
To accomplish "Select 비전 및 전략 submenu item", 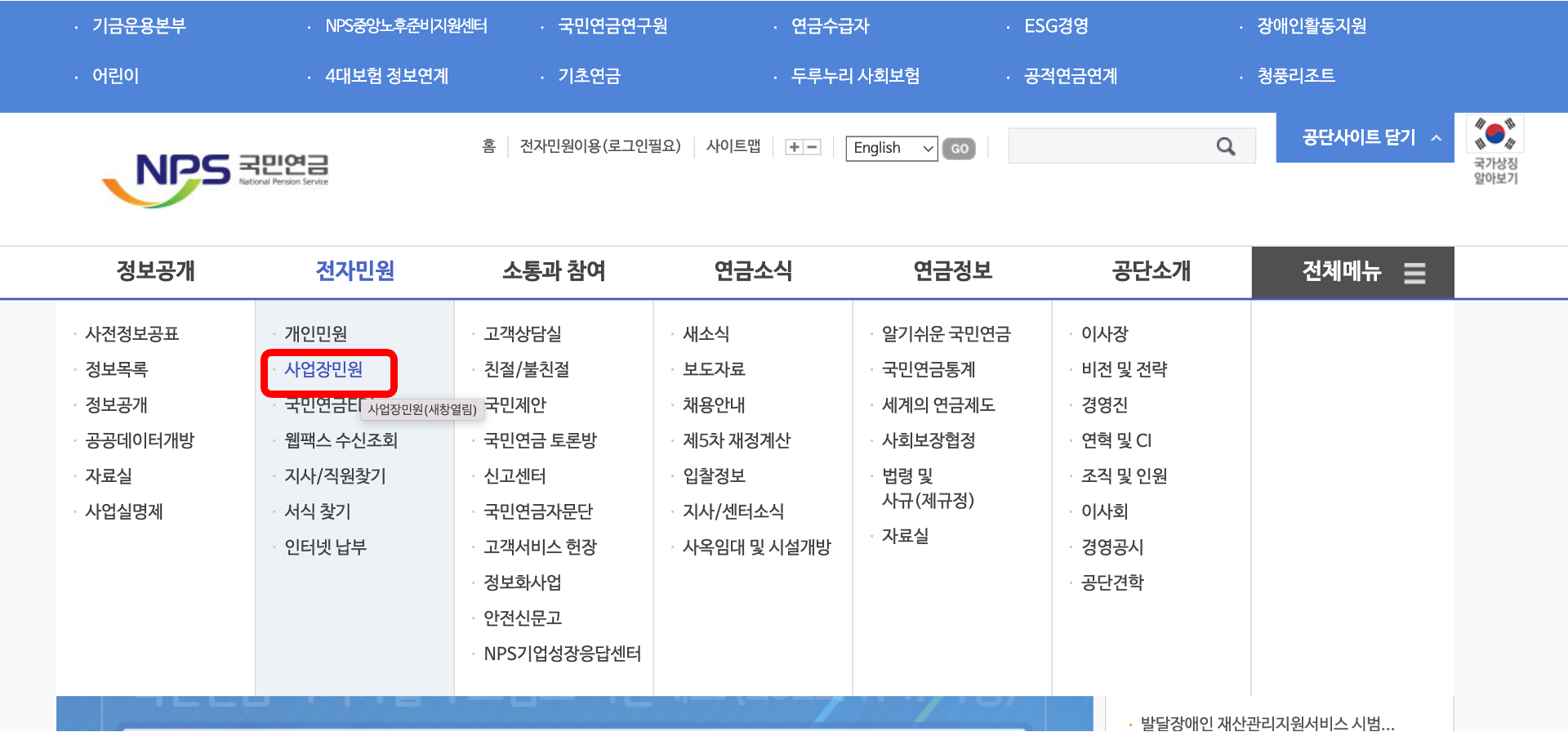I will (1124, 369).
